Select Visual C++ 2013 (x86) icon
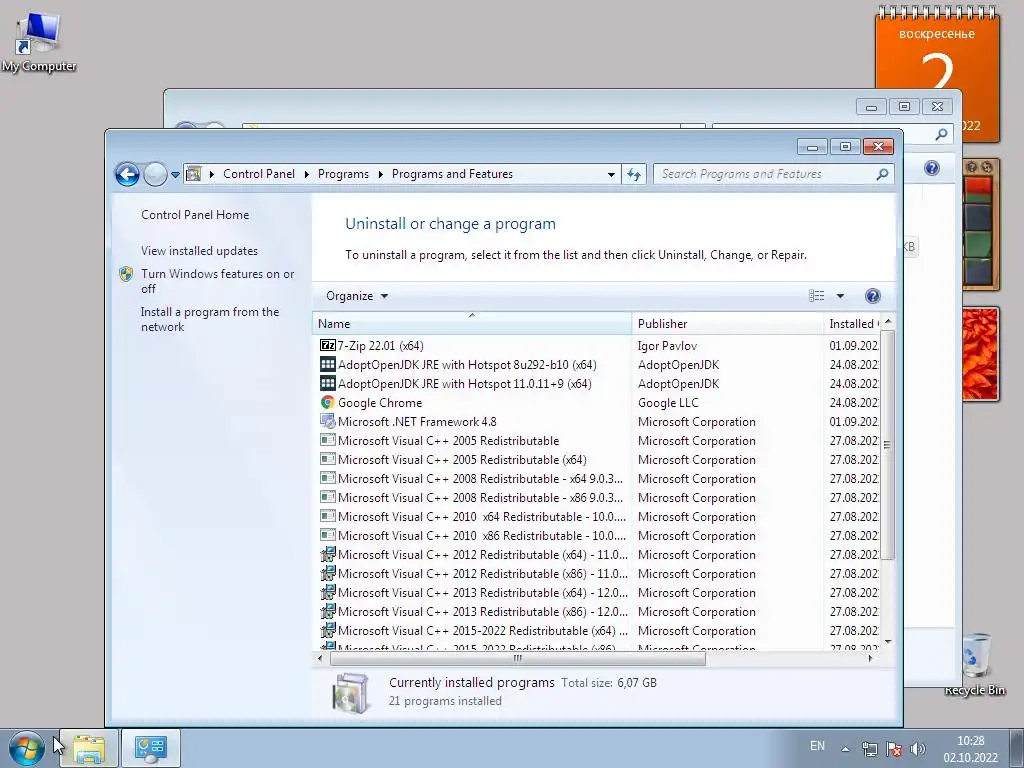1024x768 pixels. click(328, 611)
